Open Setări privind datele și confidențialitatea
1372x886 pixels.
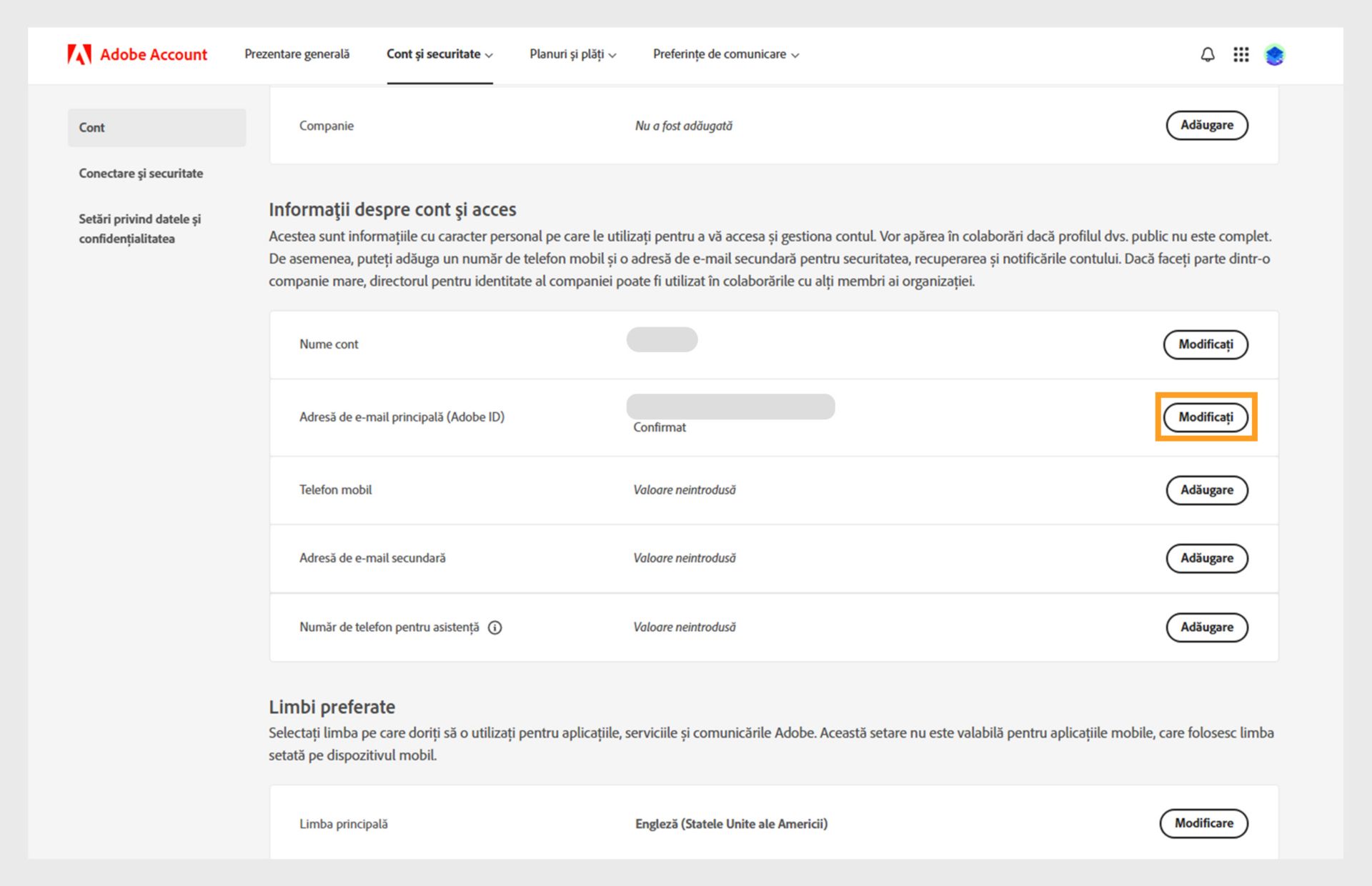(139, 229)
